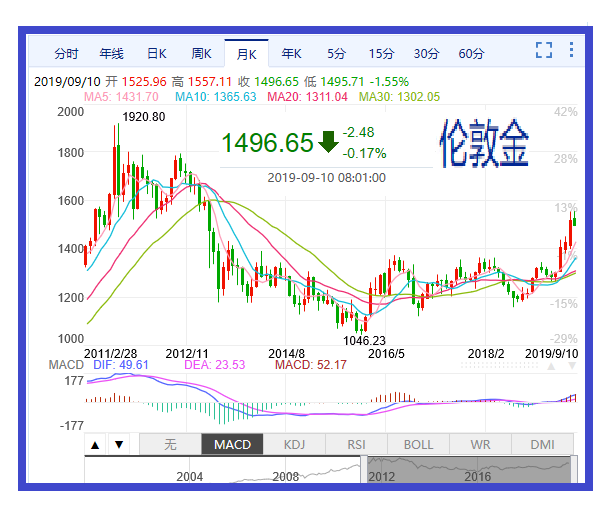Click small grey down triangle beside MACD row
This screenshot has width=611, height=518.
coord(572,366)
